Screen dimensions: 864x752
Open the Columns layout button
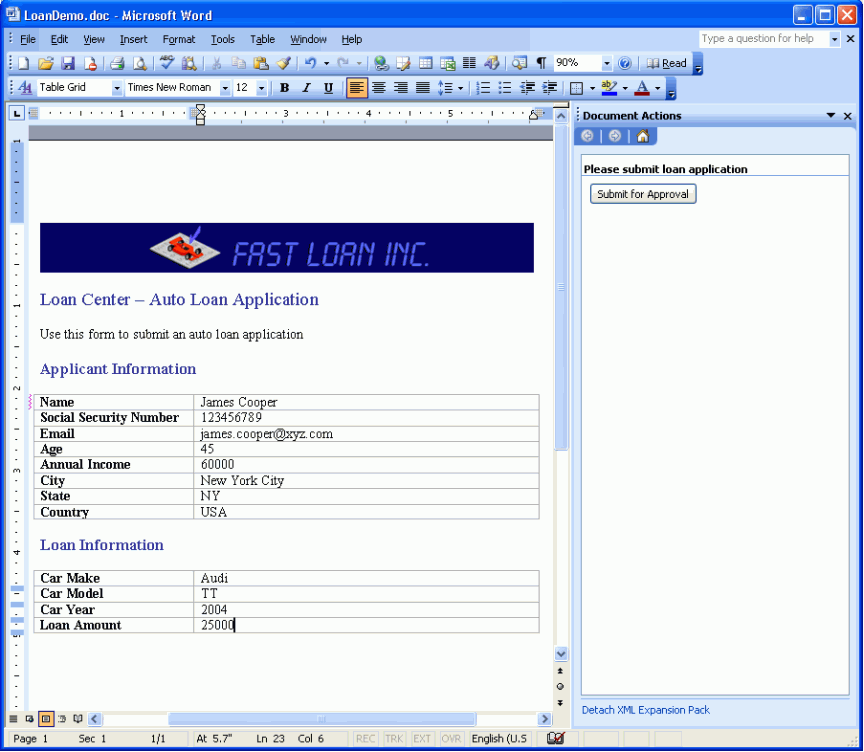[x=469, y=63]
